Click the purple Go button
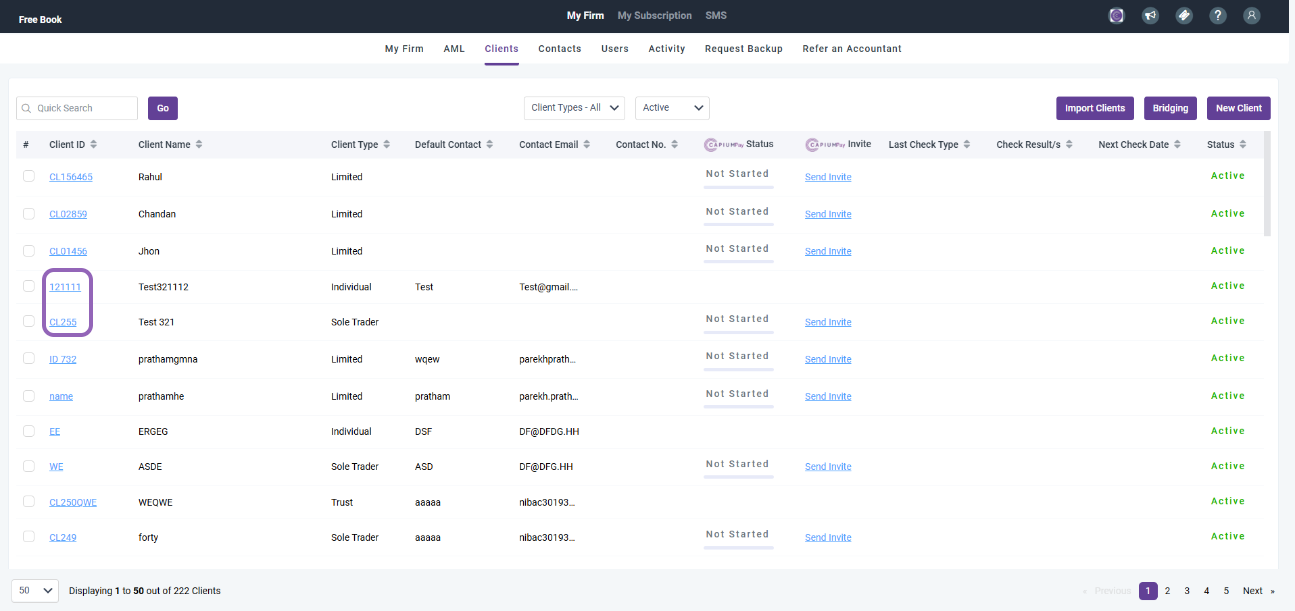The image size is (1295, 611). (x=163, y=108)
